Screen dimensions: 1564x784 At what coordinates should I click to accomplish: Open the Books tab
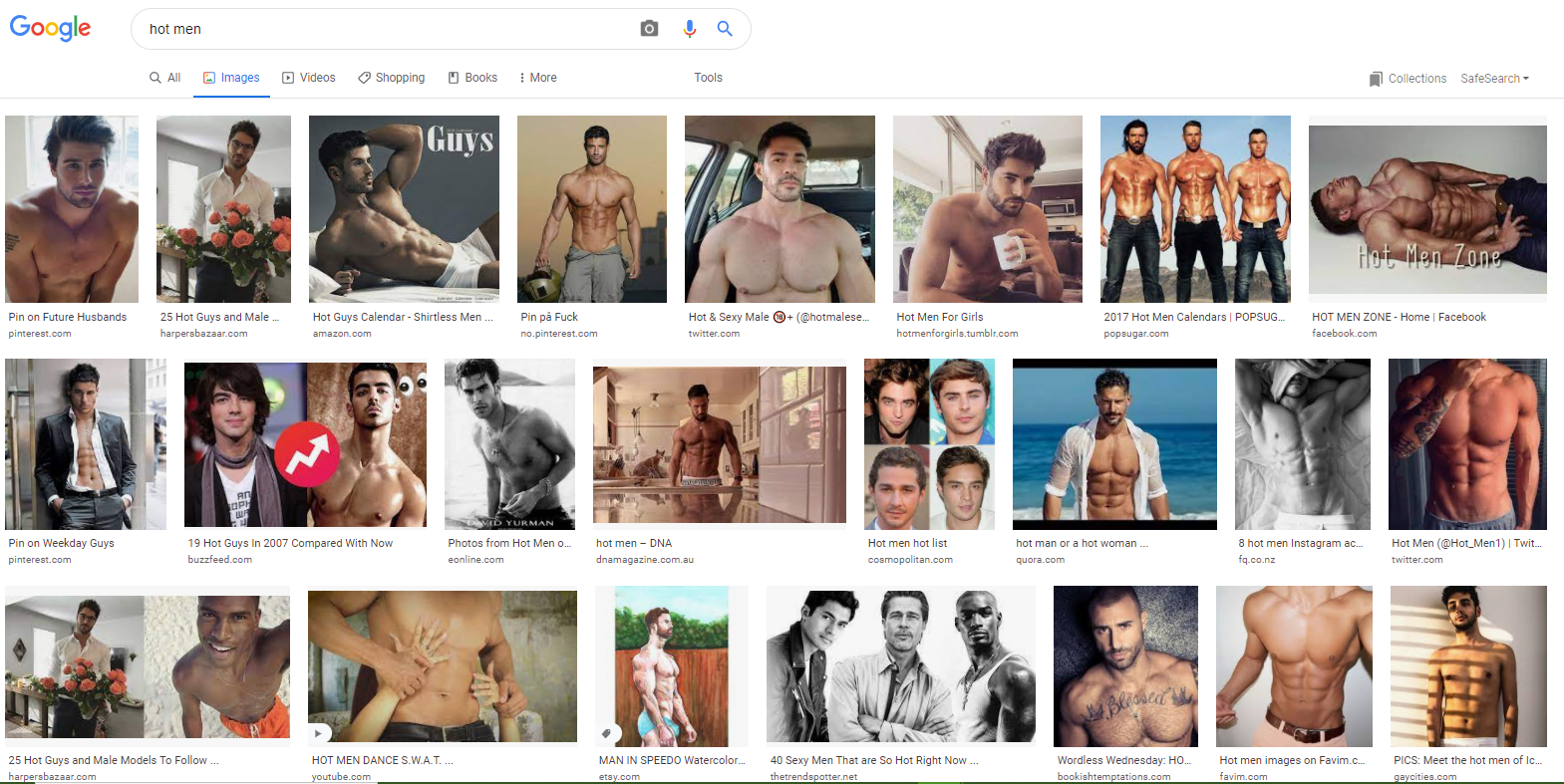[472, 78]
